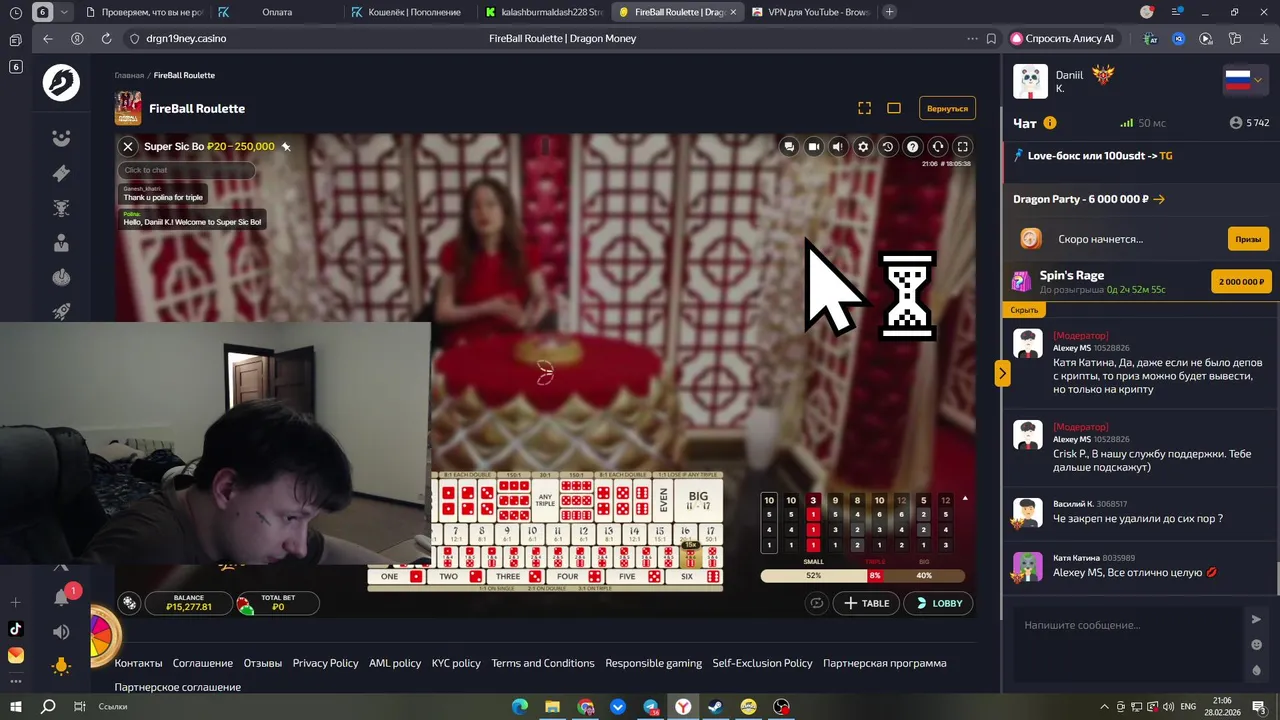Viewport: 1280px width, 720px height.
Task: Go to the LOBBY button
Action: pyautogui.click(x=939, y=603)
